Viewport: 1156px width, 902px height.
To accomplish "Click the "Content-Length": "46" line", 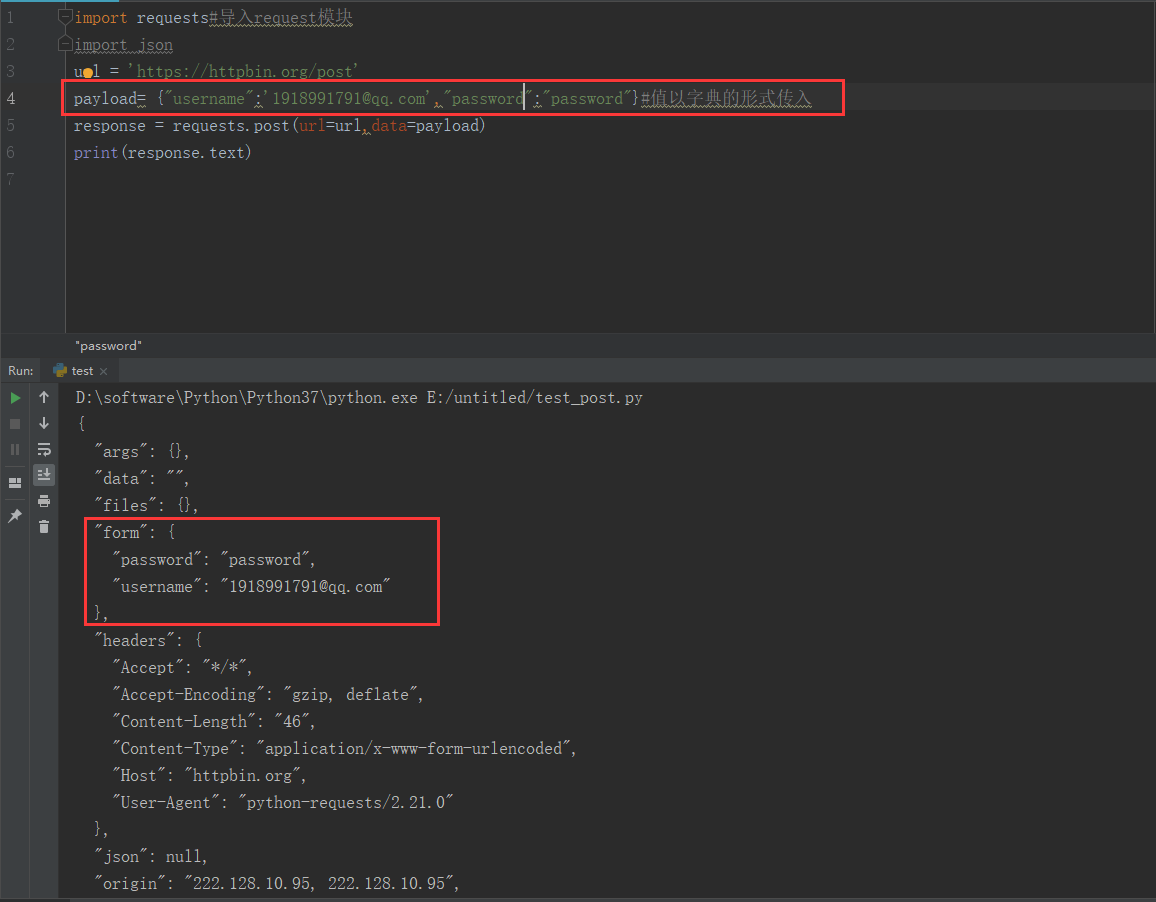I will (x=214, y=721).
